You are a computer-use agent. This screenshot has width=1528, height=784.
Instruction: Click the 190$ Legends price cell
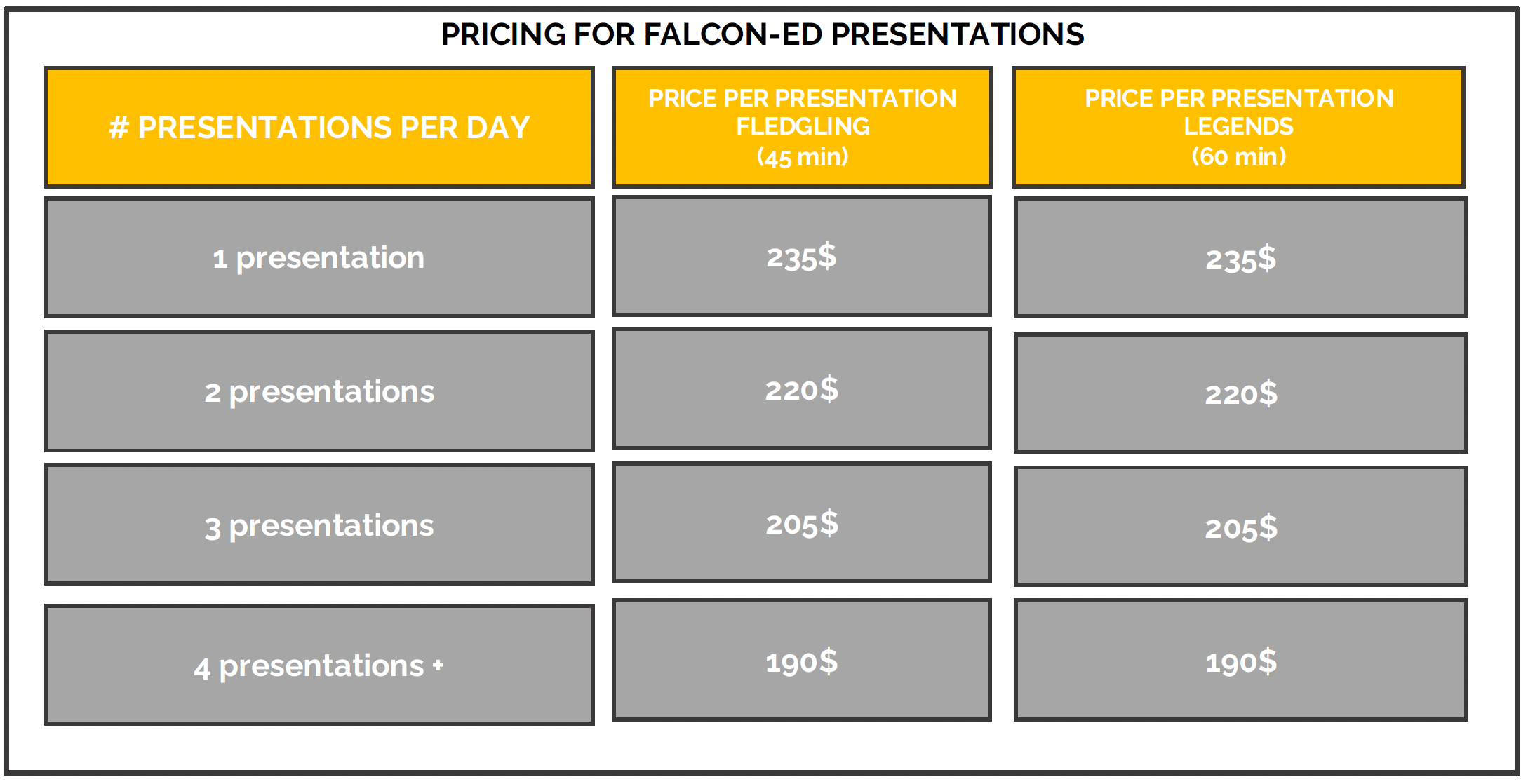click(x=1240, y=661)
